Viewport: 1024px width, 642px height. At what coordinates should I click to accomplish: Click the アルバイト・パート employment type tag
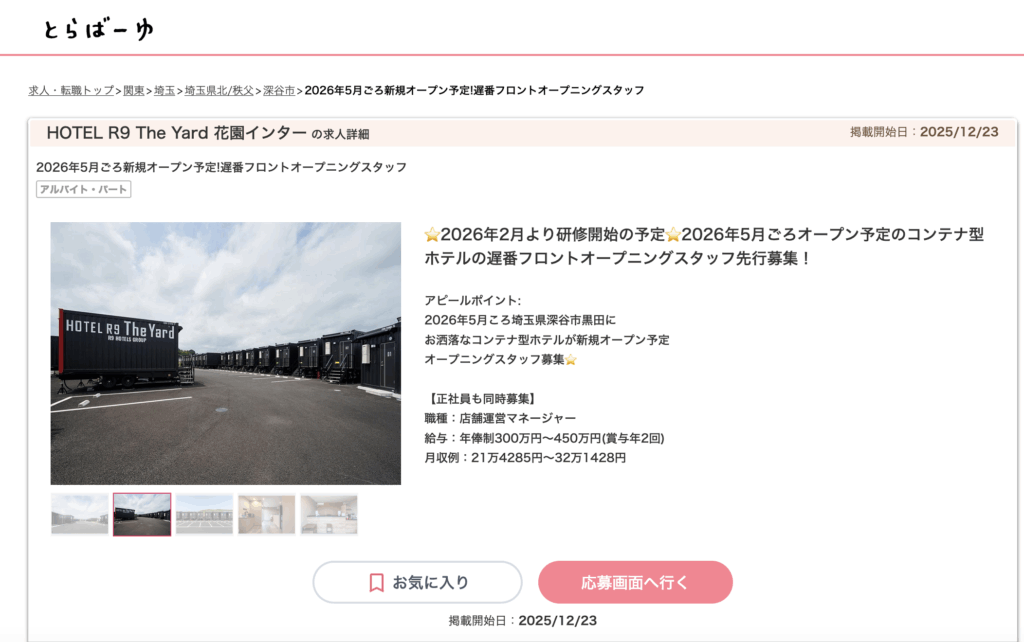coord(84,189)
